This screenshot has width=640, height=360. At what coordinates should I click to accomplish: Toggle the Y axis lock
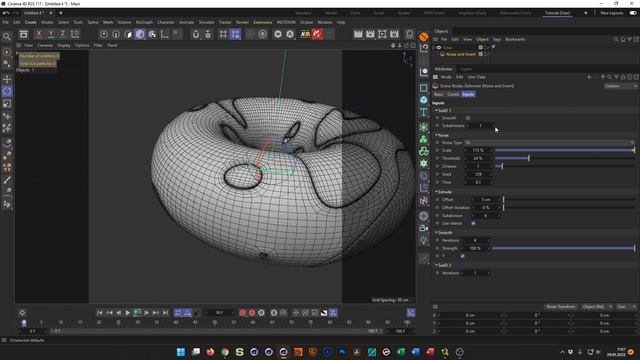click(x=51, y=34)
